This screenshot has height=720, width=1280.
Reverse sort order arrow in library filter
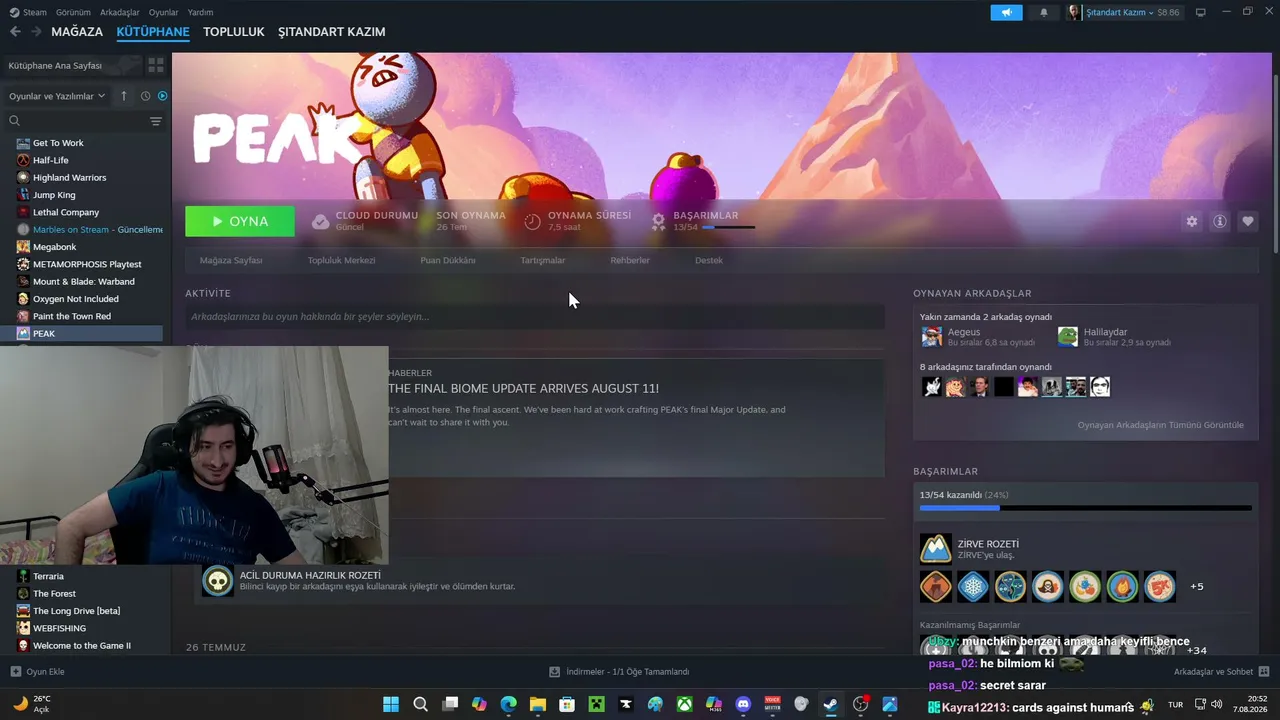tap(124, 96)
